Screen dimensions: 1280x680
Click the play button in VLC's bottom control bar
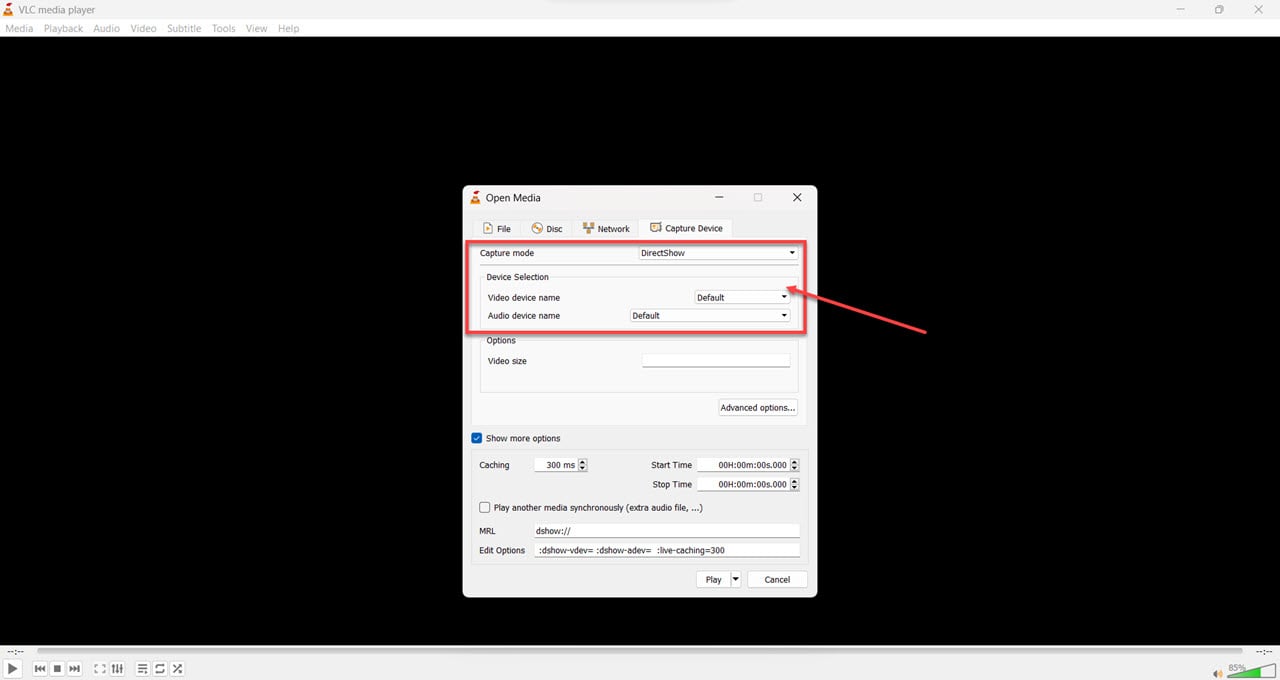point(12,668)
